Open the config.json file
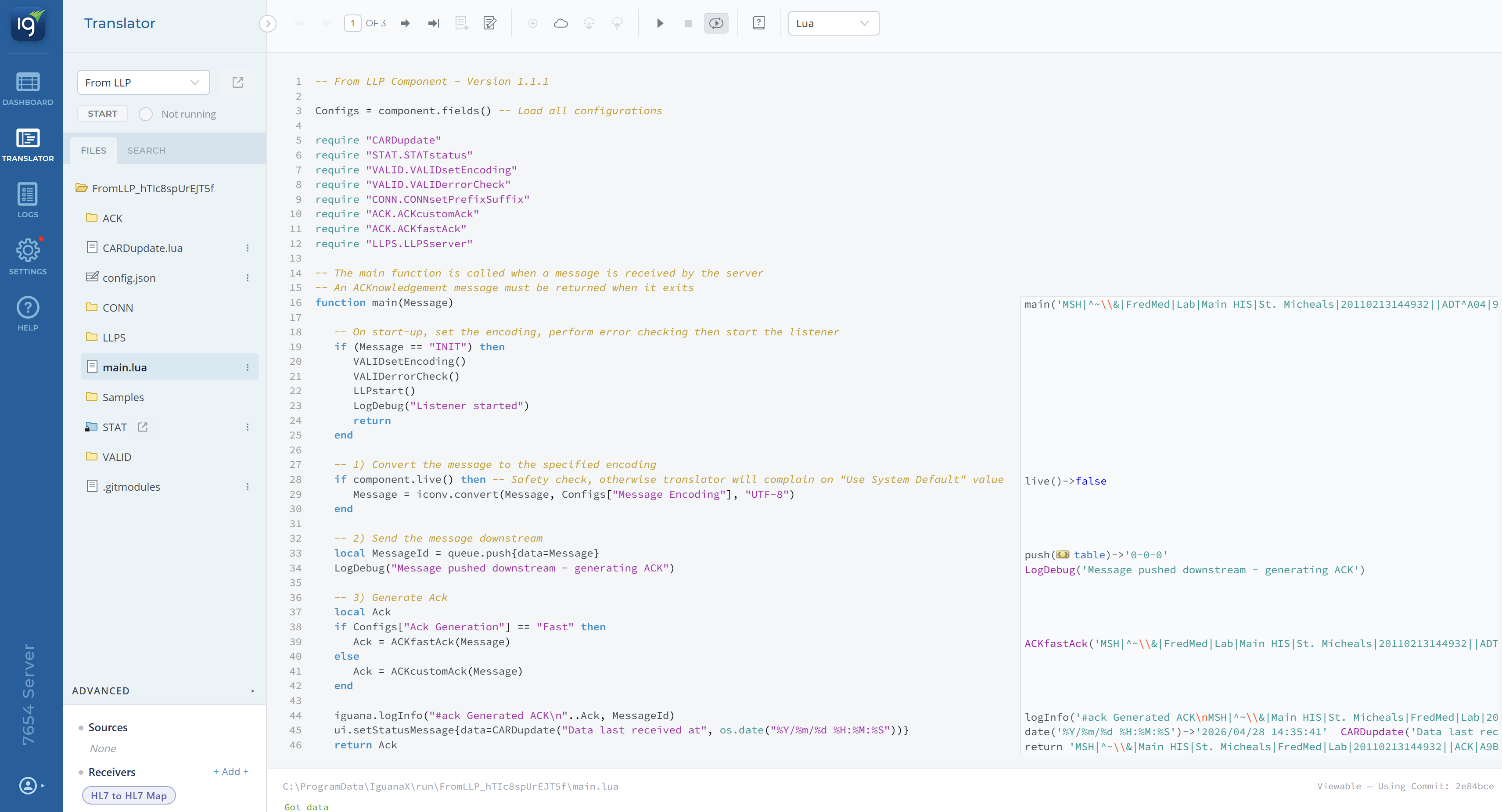Image resolution: width=1502 pixels, height=812 pixels. pyautogui.click(x=121, y=277)
